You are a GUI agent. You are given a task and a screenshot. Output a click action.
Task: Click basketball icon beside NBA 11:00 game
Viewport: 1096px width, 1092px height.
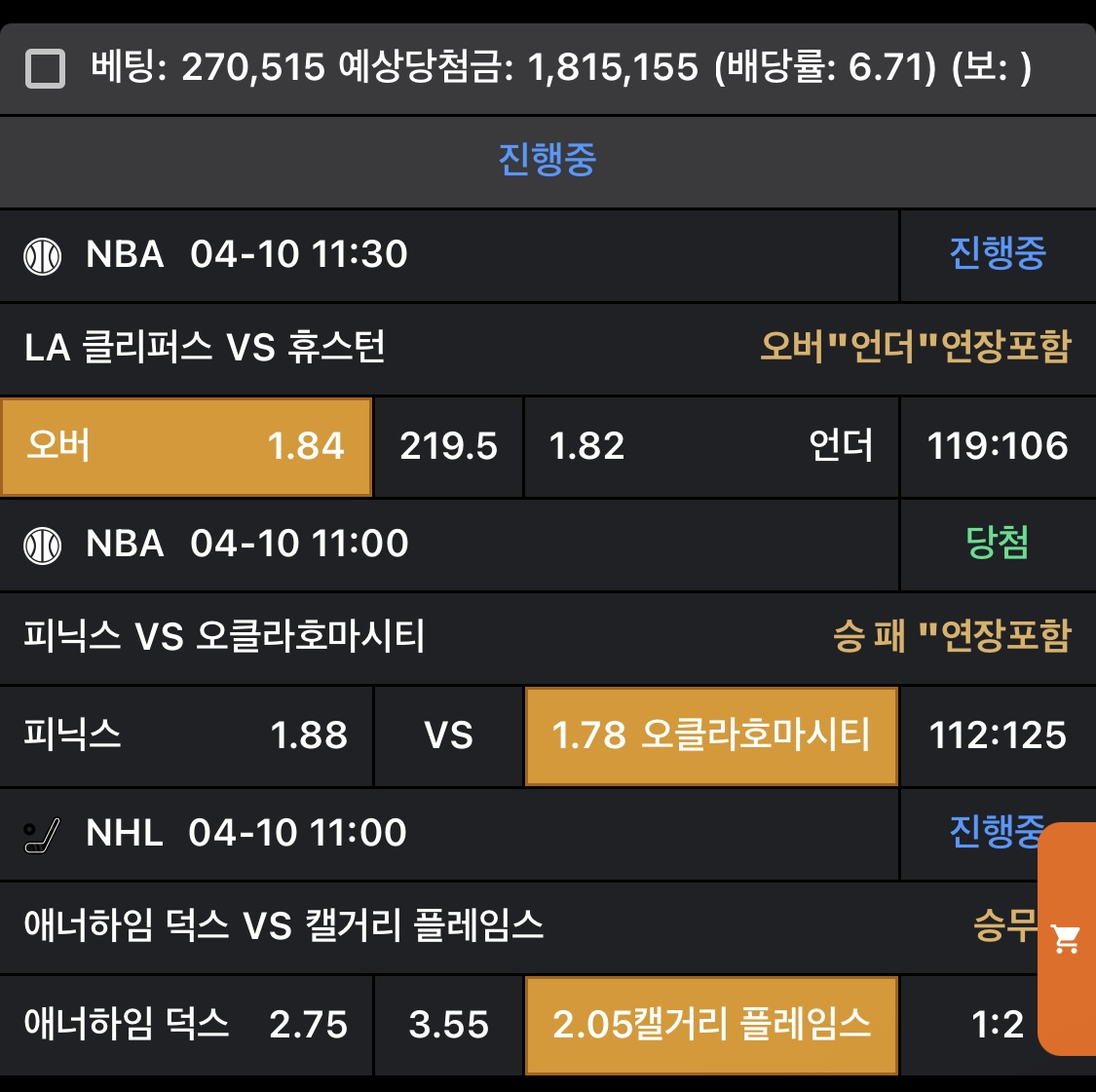[43, 545]
